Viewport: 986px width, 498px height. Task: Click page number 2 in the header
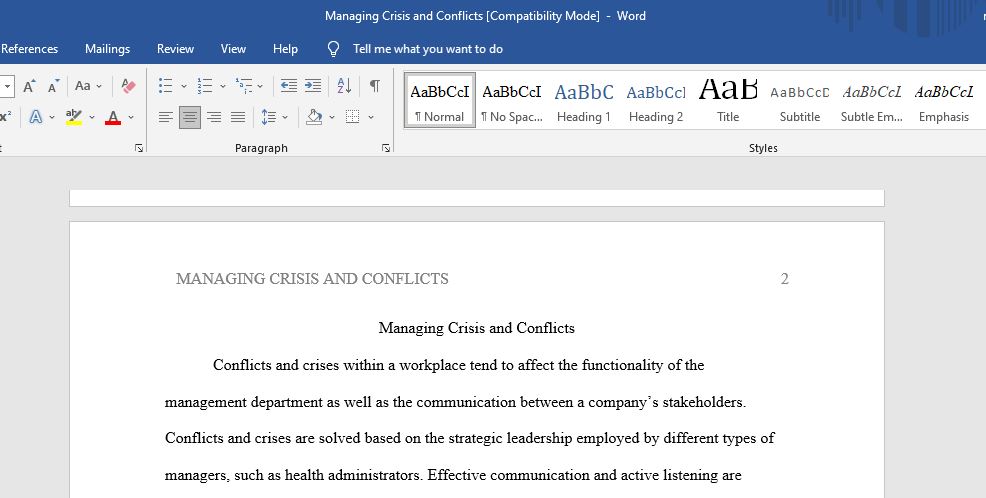pyautogui.click(x=784, y=279)
